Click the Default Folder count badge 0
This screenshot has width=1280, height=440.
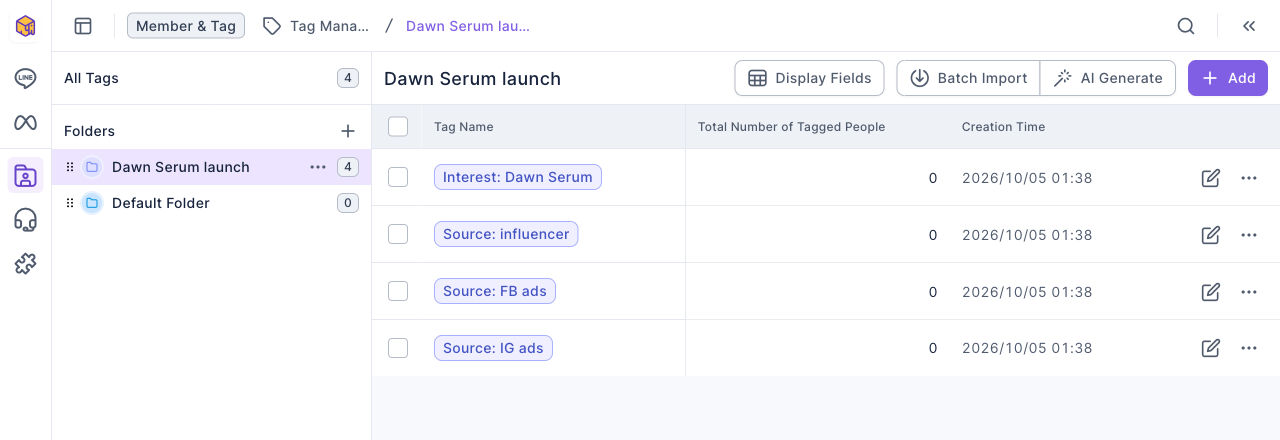click(x=348, y=203)
